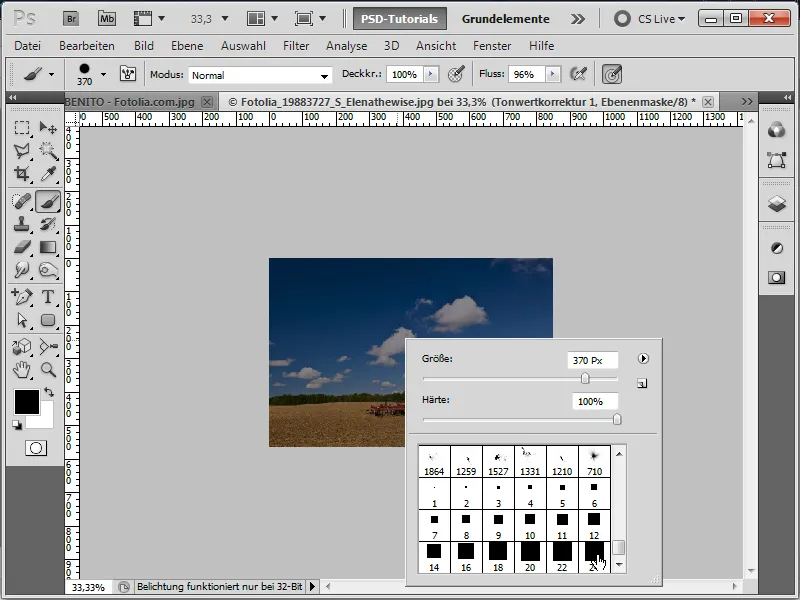Select the History Brush tool
Screen dimensions: 800x600
[x=48, y=224]
